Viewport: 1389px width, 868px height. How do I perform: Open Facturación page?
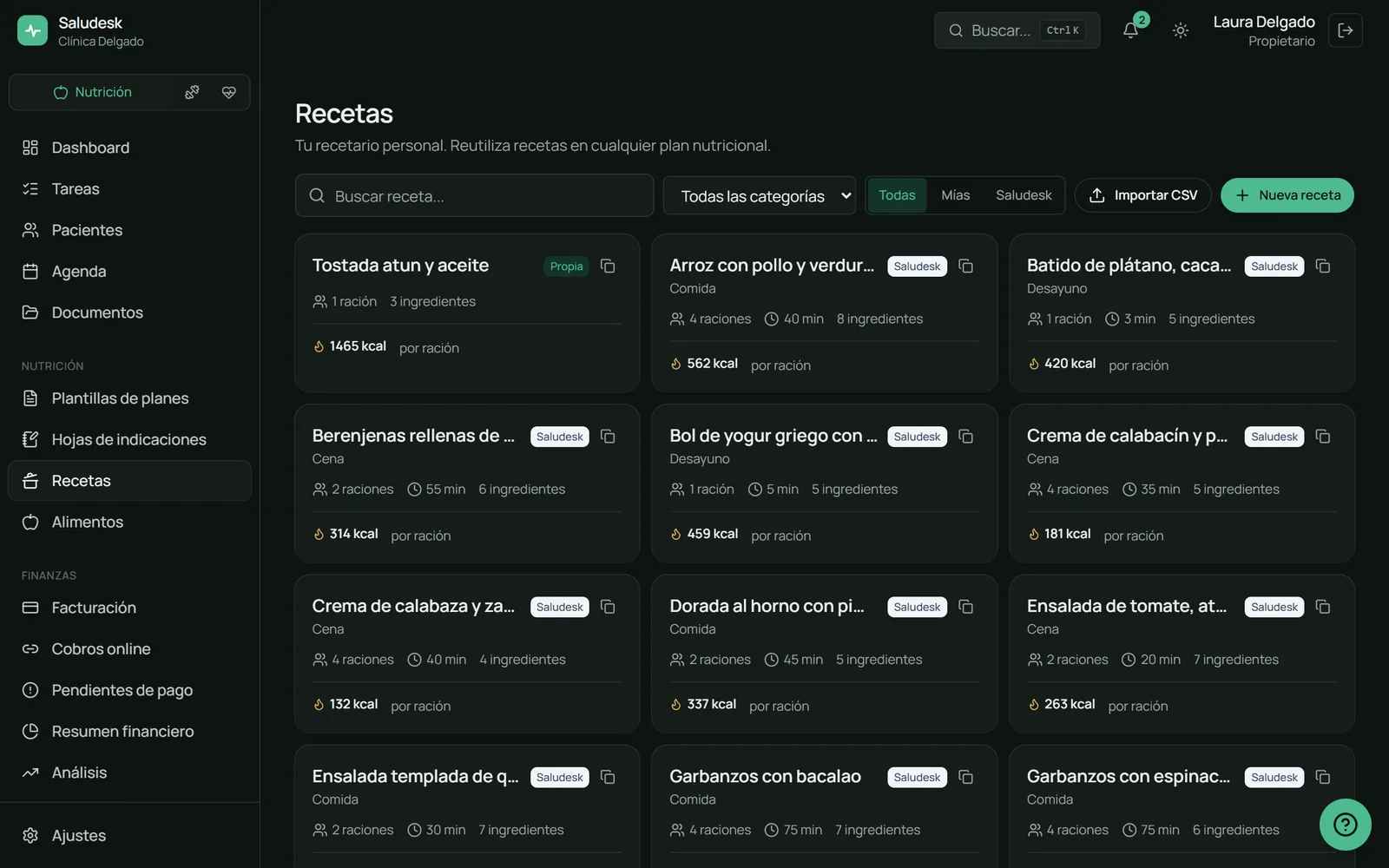[x=129, y=608]
